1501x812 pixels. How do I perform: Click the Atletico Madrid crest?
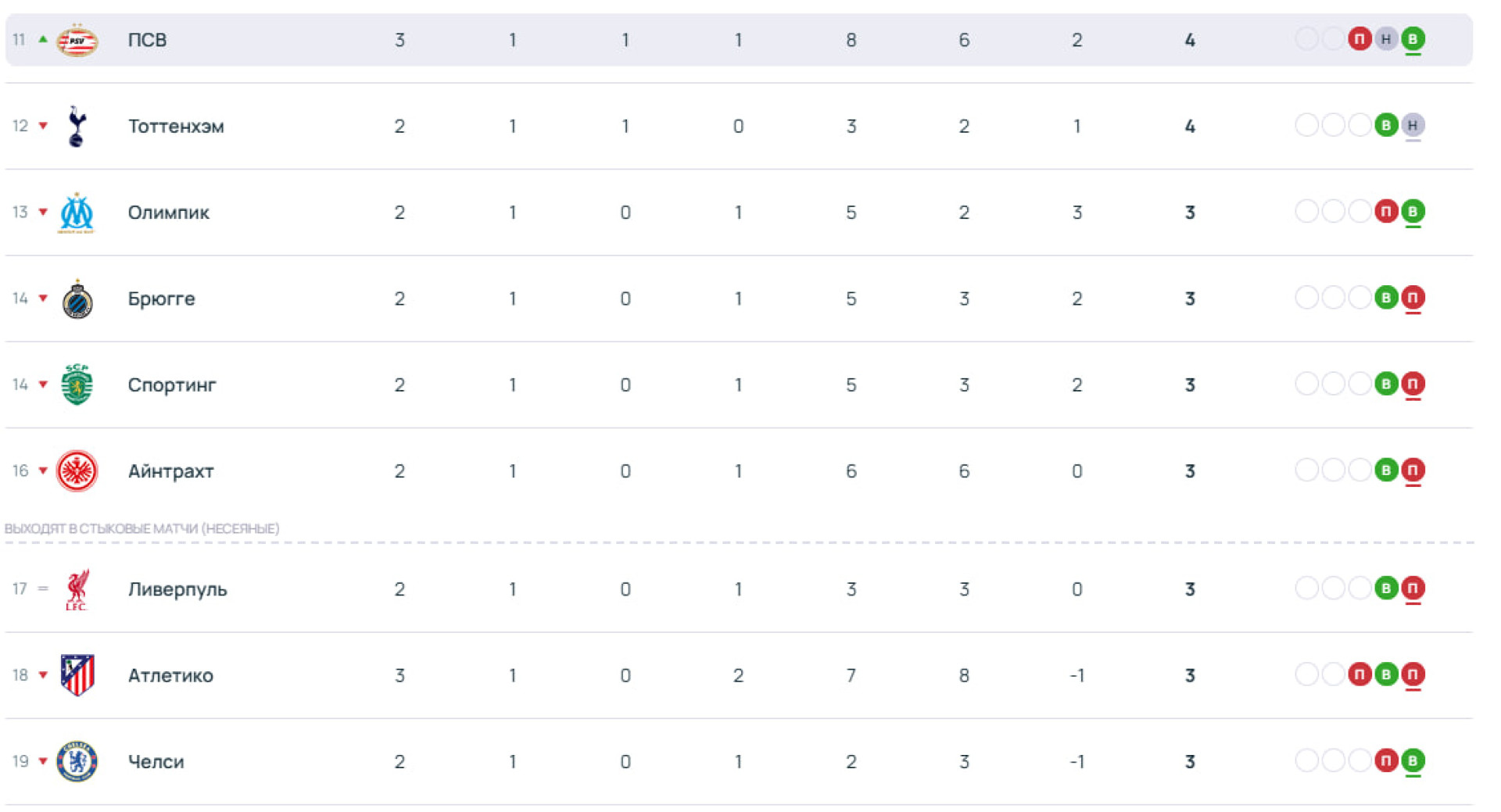[x=77, y=675]
